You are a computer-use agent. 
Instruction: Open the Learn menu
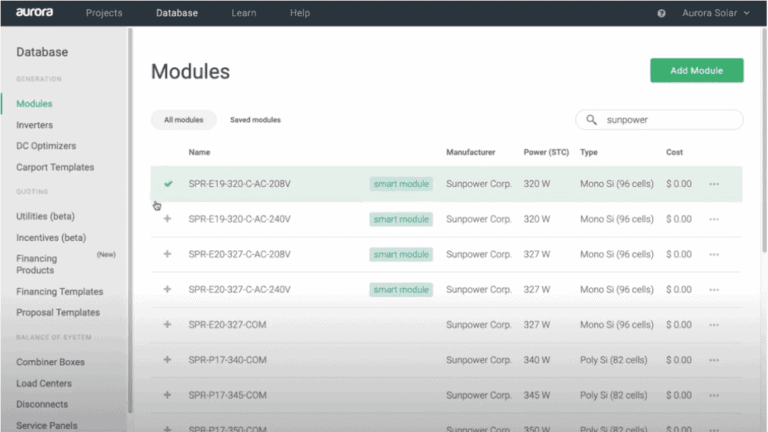click(x=243, y=13)
